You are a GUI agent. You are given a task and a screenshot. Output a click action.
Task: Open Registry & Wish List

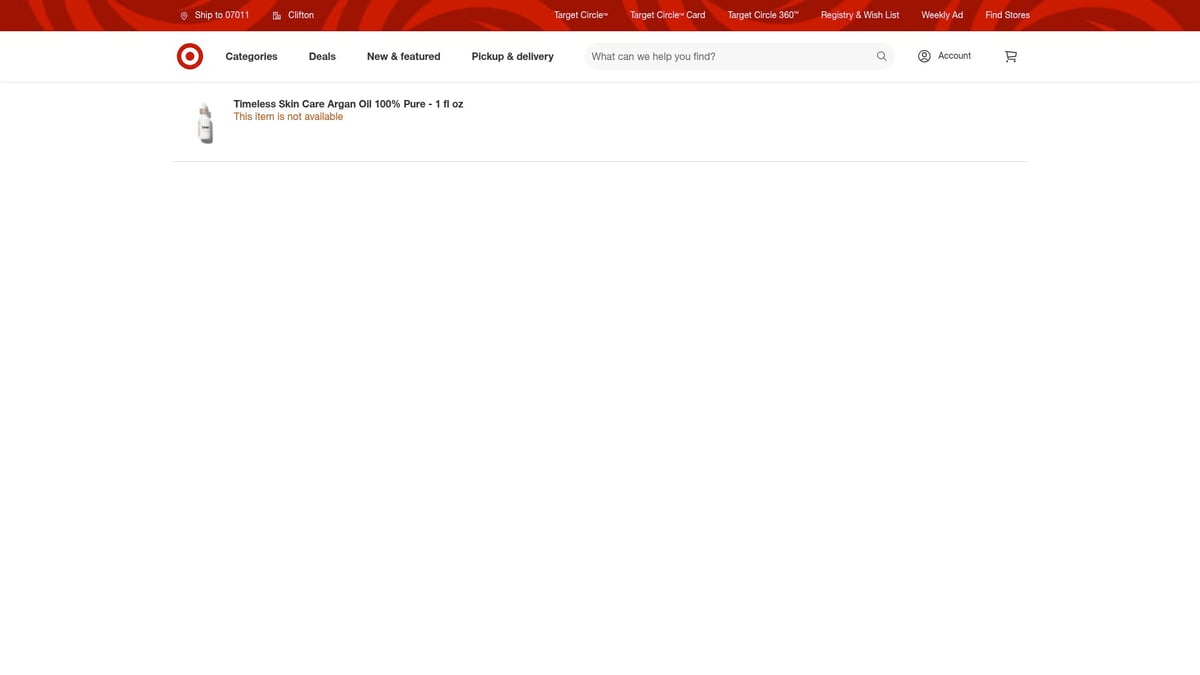(859, 16)
